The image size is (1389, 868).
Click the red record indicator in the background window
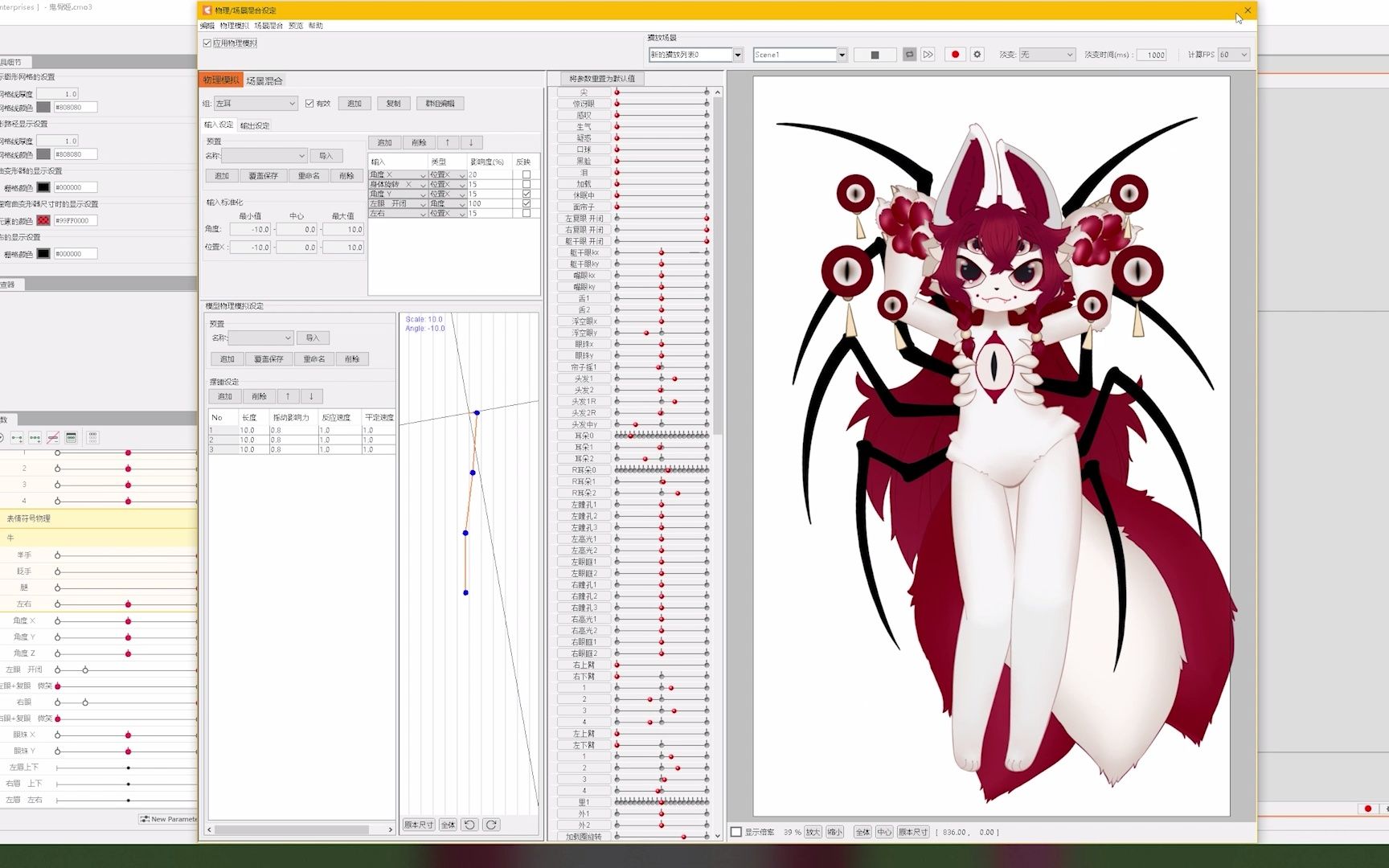coord(1368,809)
